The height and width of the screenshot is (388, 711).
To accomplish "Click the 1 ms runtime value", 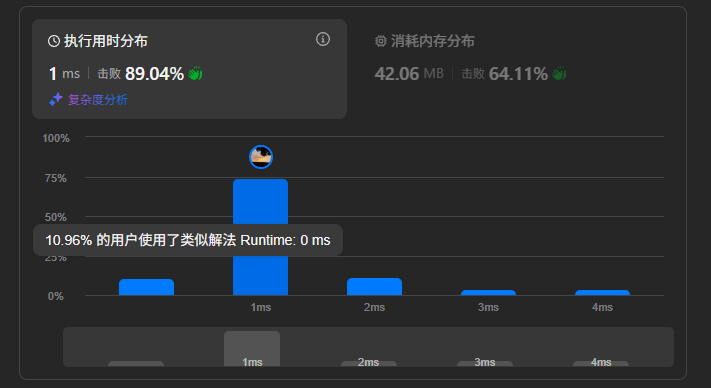I will 64,73.
